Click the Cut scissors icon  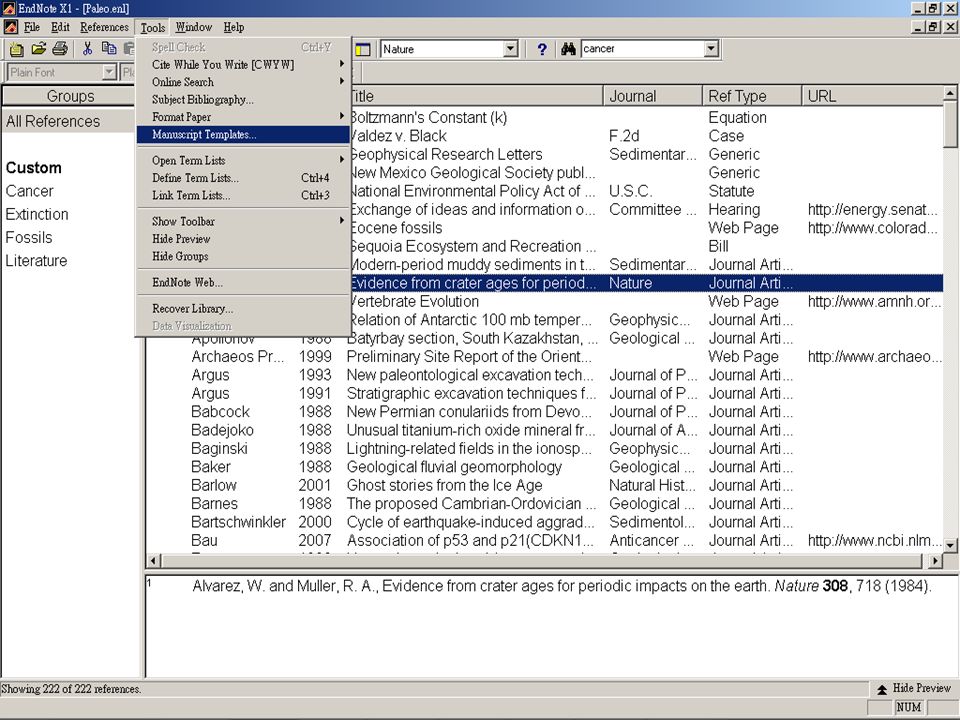(88, 49)
